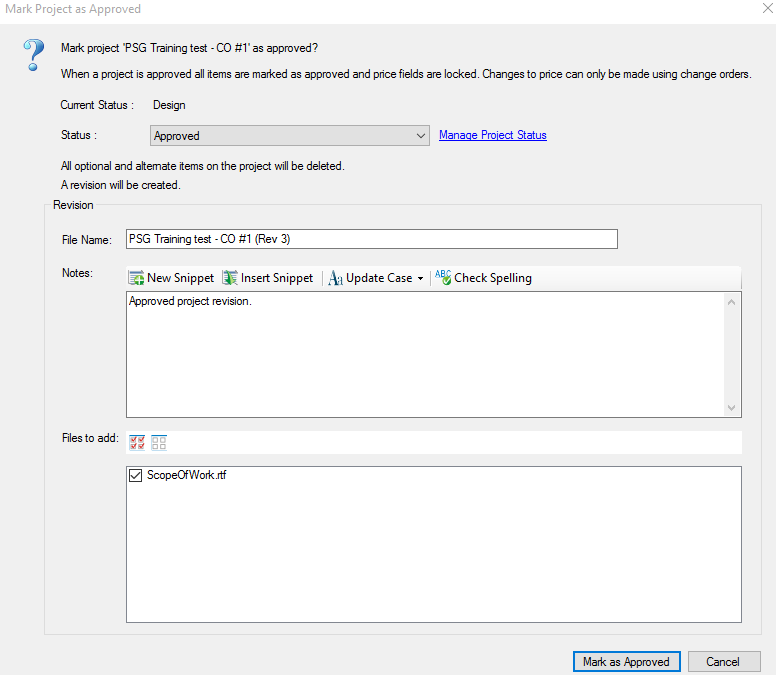Click the uncheck-all files icon
The height and width of the screenshot is (675, 776).
point(159,442)
